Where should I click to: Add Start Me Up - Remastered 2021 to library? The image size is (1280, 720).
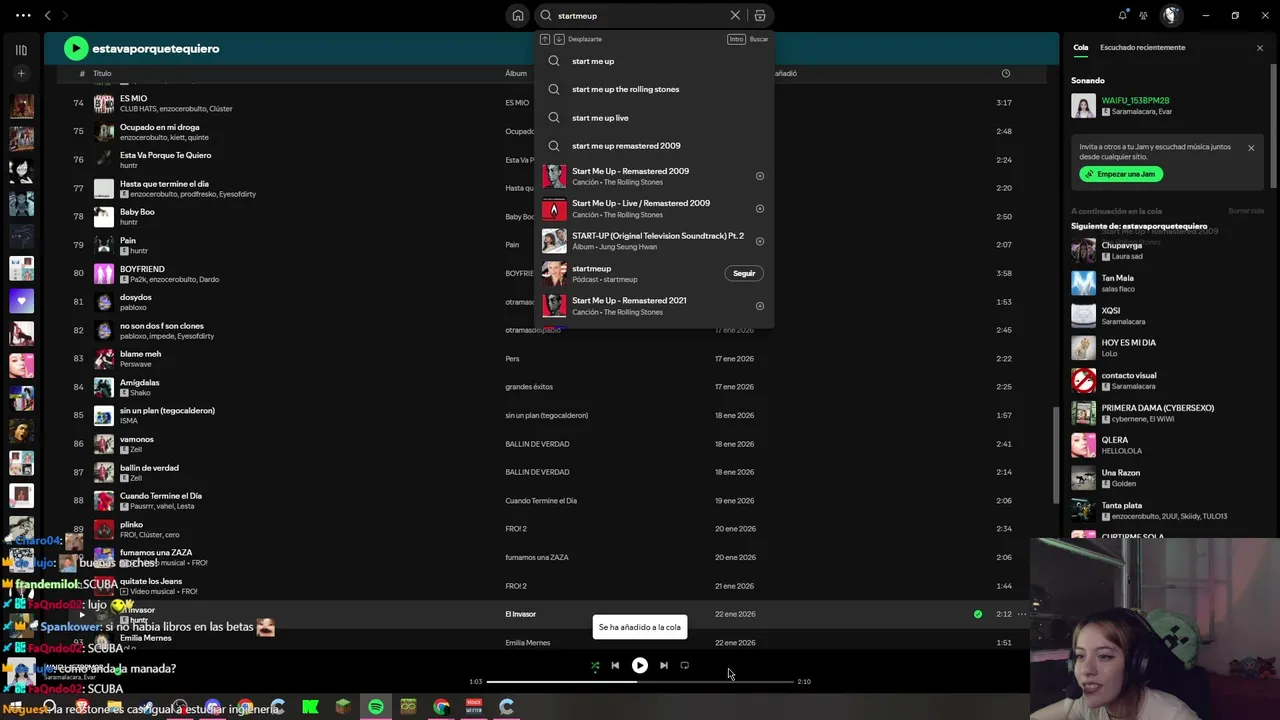760,306
